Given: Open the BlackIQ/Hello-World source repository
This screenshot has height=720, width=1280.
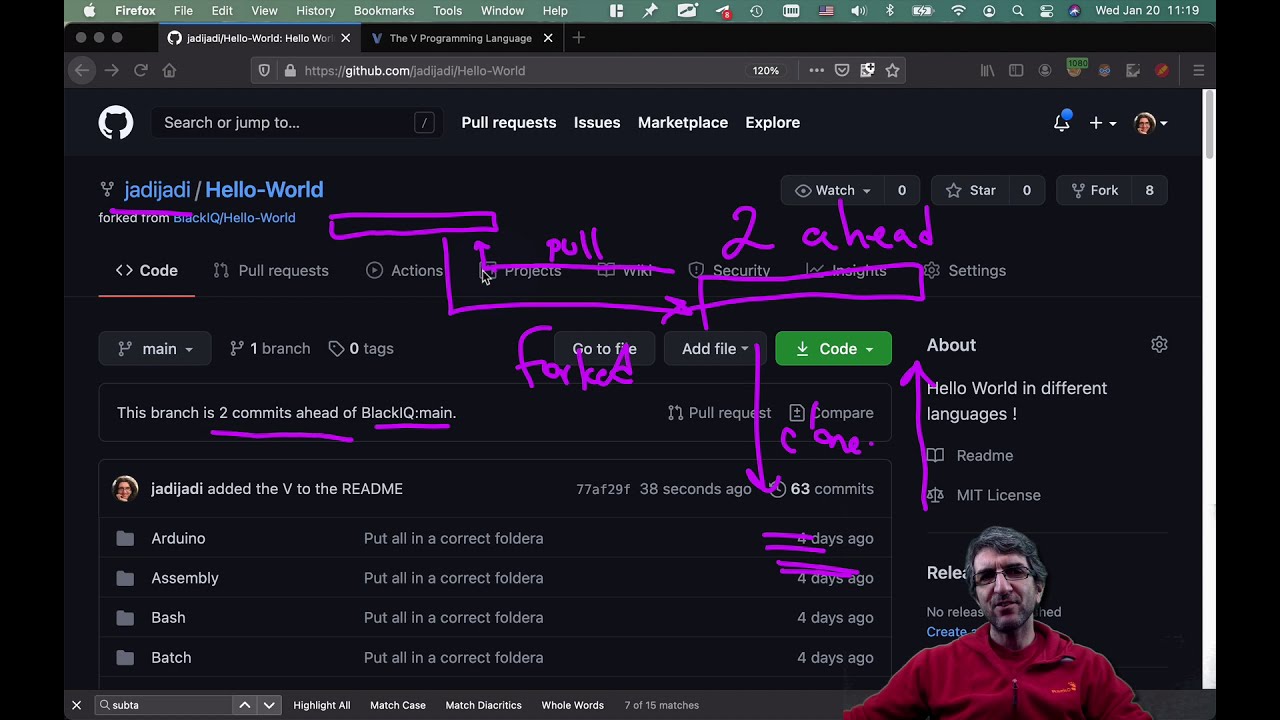Looking at the screenshot, I should click(234, 217).
